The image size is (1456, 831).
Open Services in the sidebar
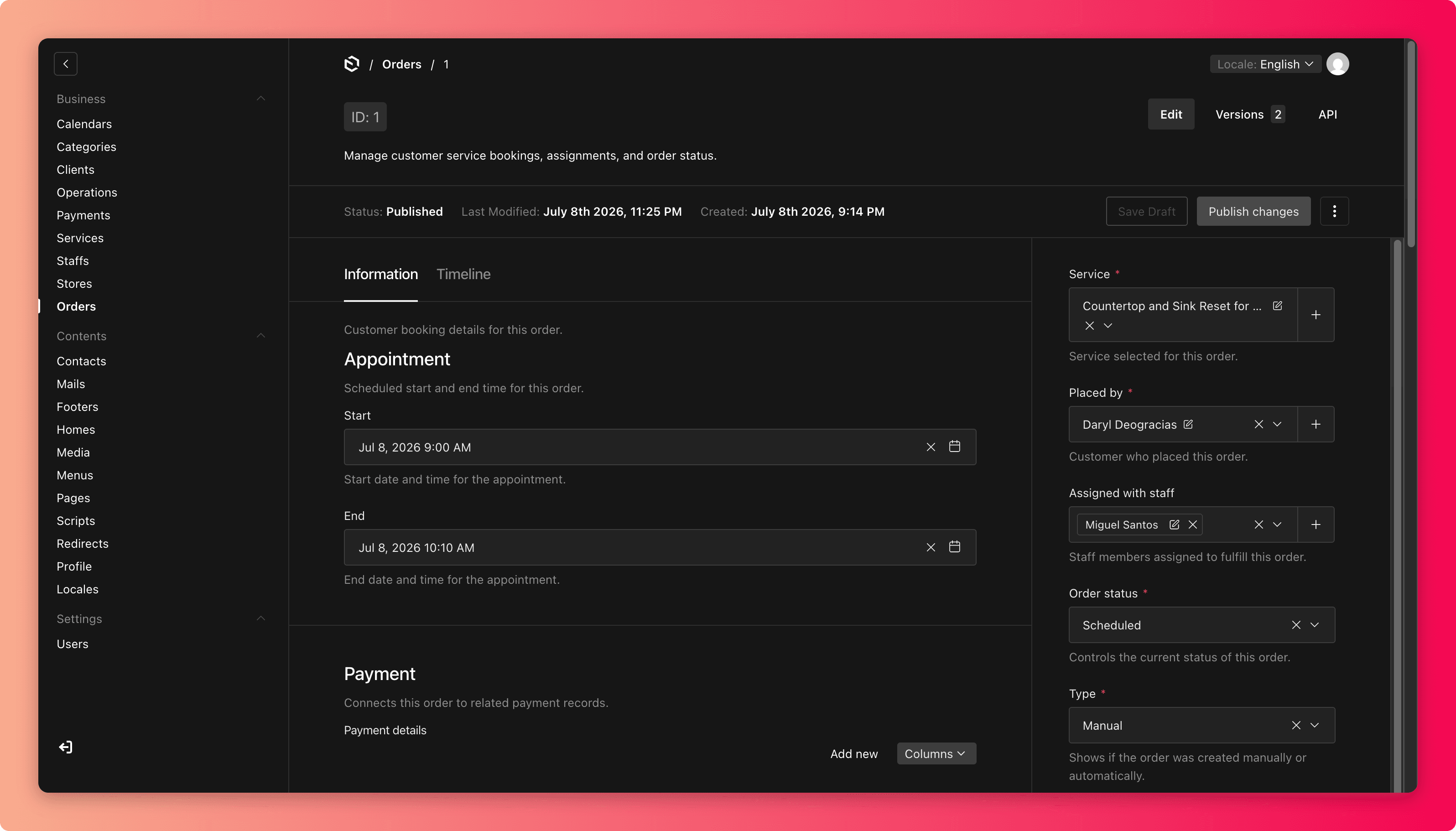(x=80, y=238)
